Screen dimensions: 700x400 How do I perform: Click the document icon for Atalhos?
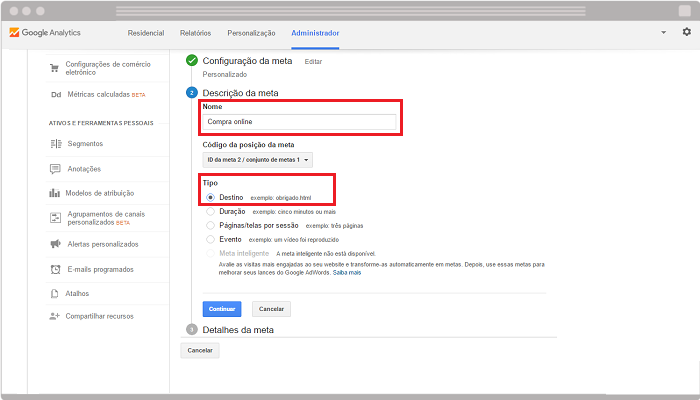(x=54, y=293)
